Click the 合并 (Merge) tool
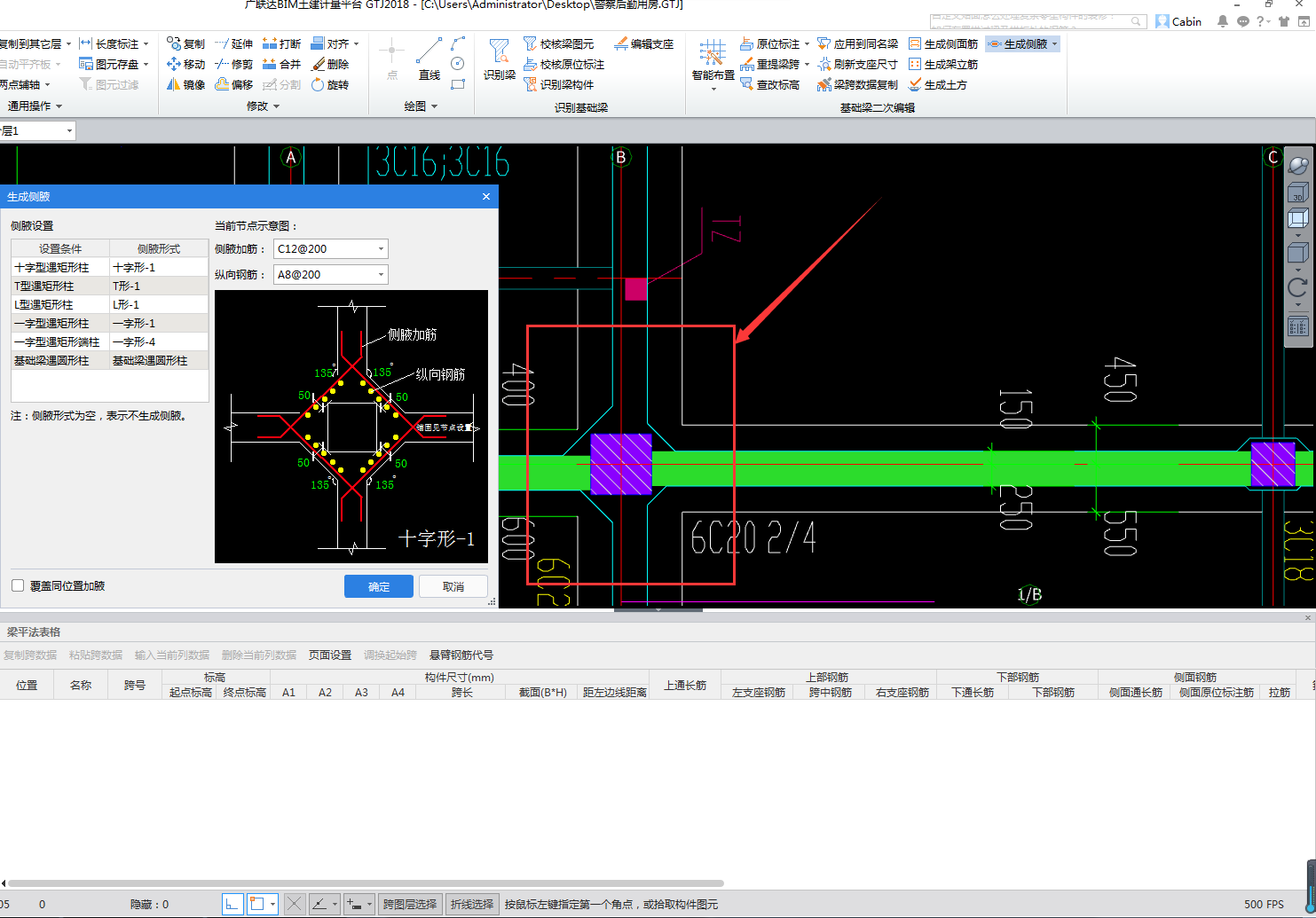The width and height of the screenshot is (1316, 918). click(x=282, y=64)
